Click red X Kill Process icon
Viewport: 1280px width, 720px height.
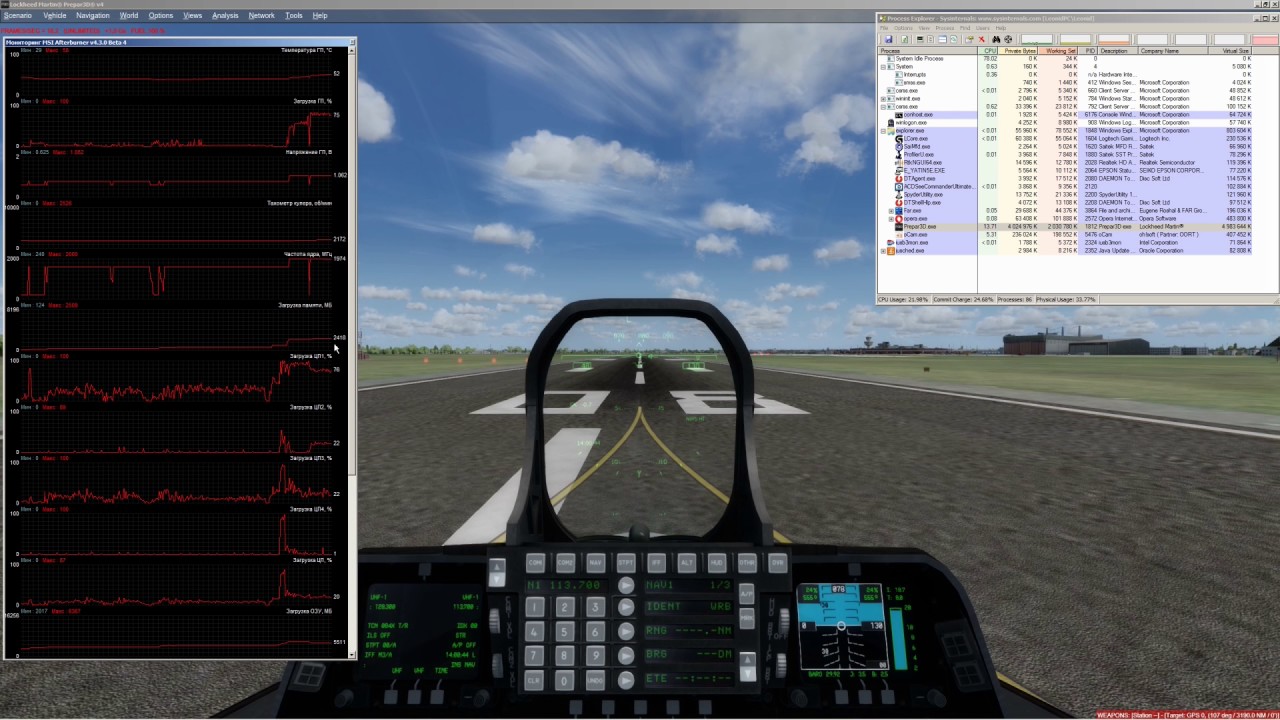[982, 40]
